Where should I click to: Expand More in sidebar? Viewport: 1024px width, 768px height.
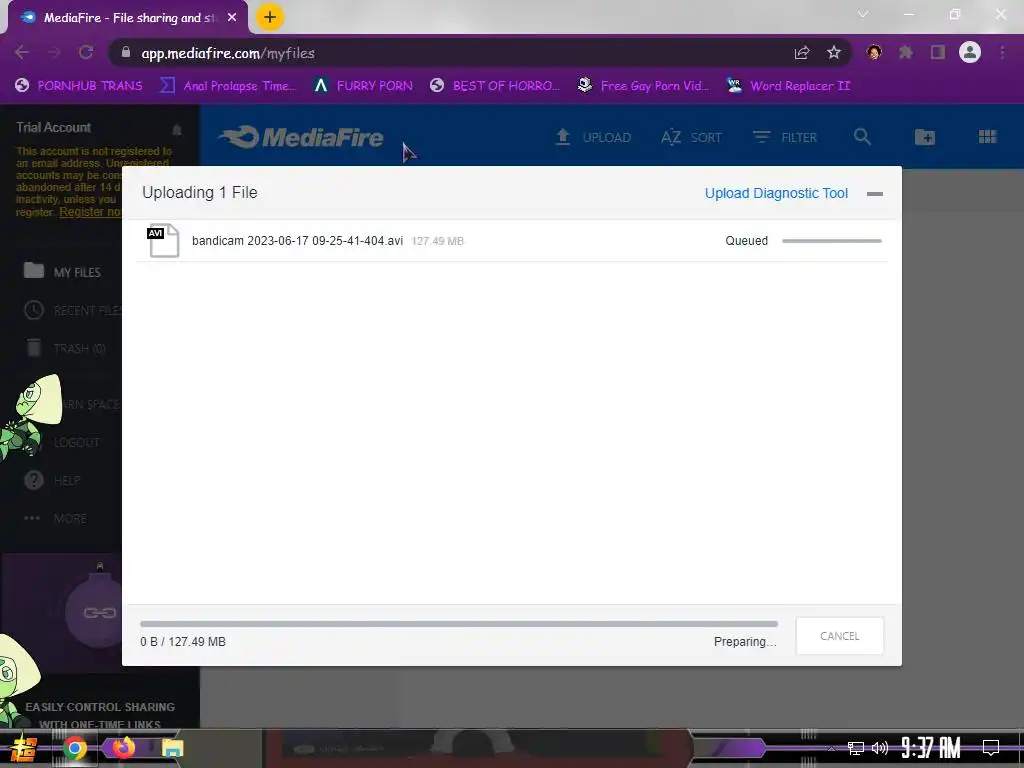pyautogui.click(x=56, y=519)
